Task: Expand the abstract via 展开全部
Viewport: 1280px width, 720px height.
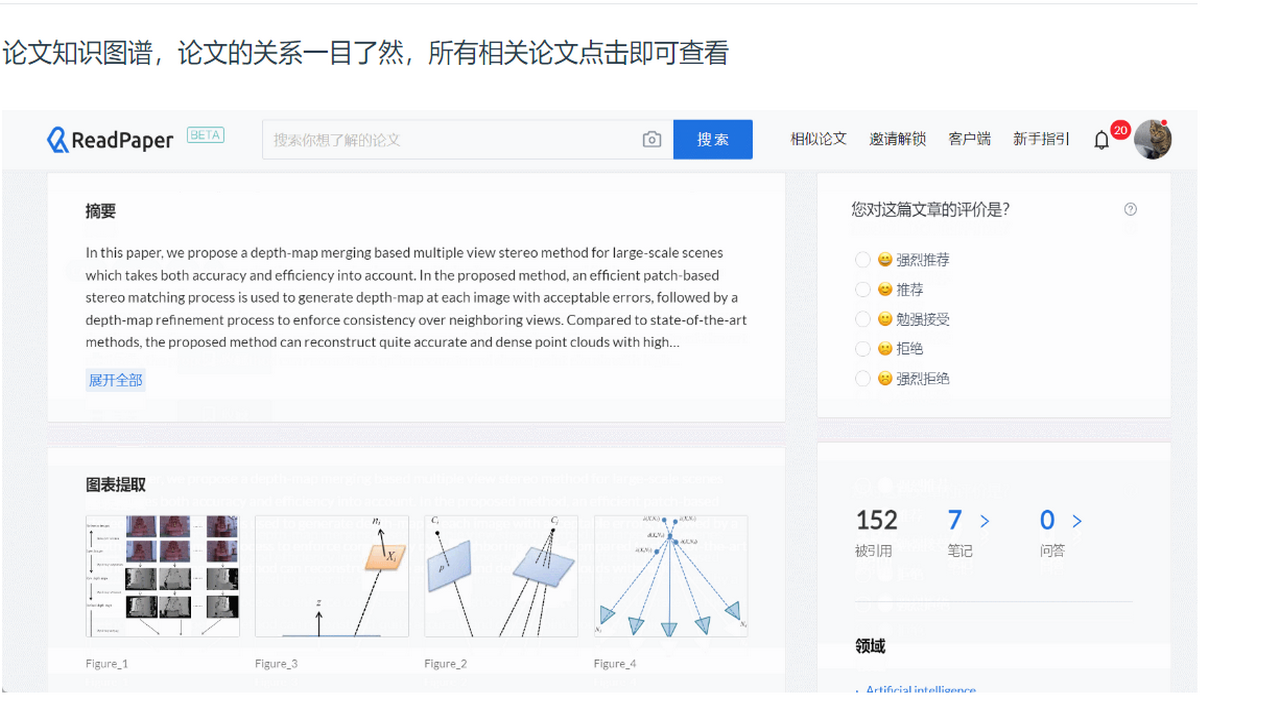Action: (115, 380)
